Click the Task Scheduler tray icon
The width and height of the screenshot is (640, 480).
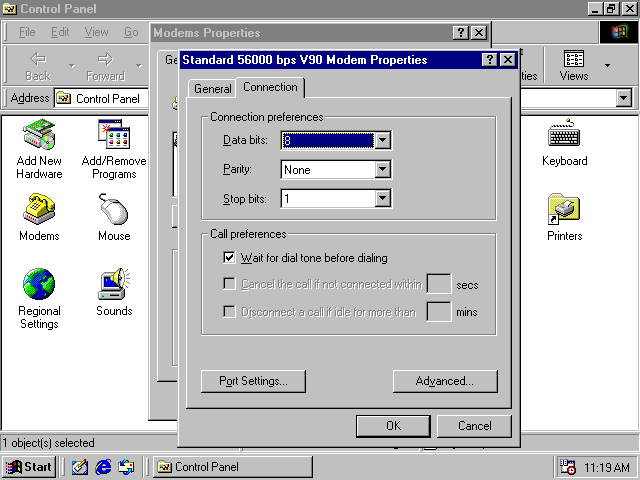[x=567, y=467]
